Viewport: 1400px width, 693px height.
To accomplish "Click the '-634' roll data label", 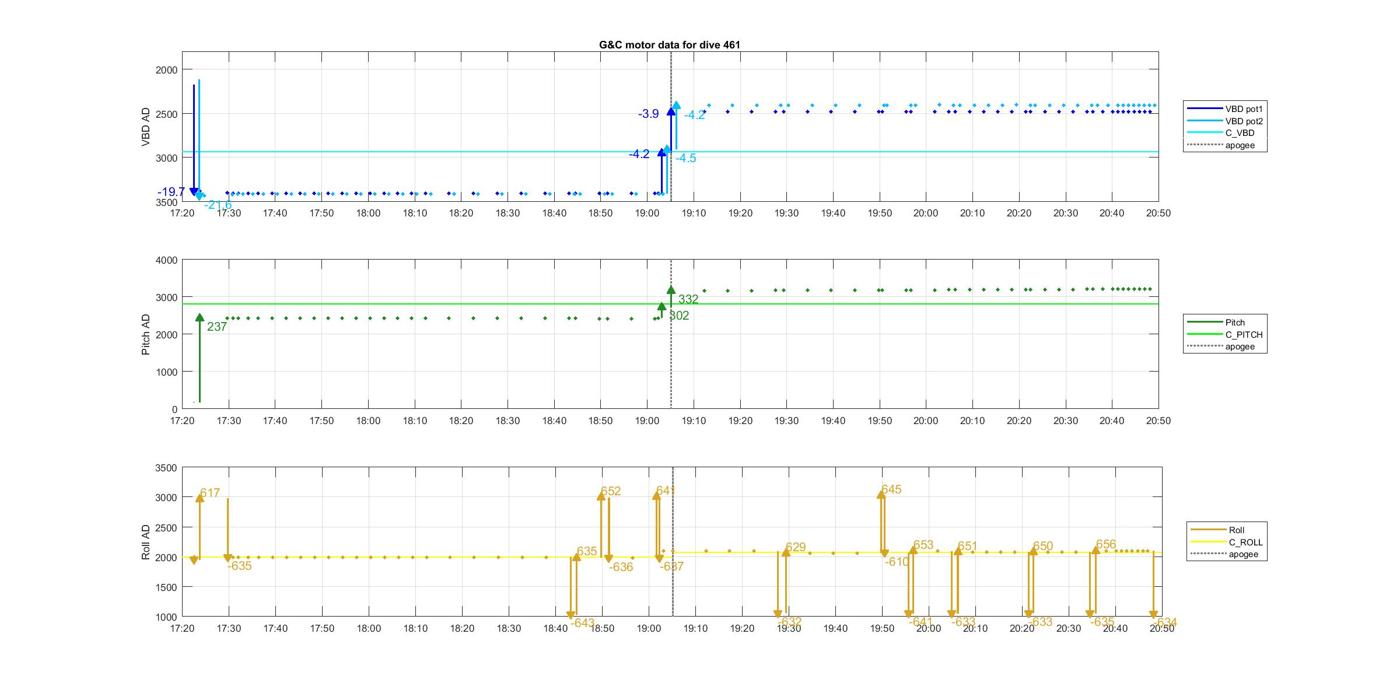I will (x=1164, y=622).
